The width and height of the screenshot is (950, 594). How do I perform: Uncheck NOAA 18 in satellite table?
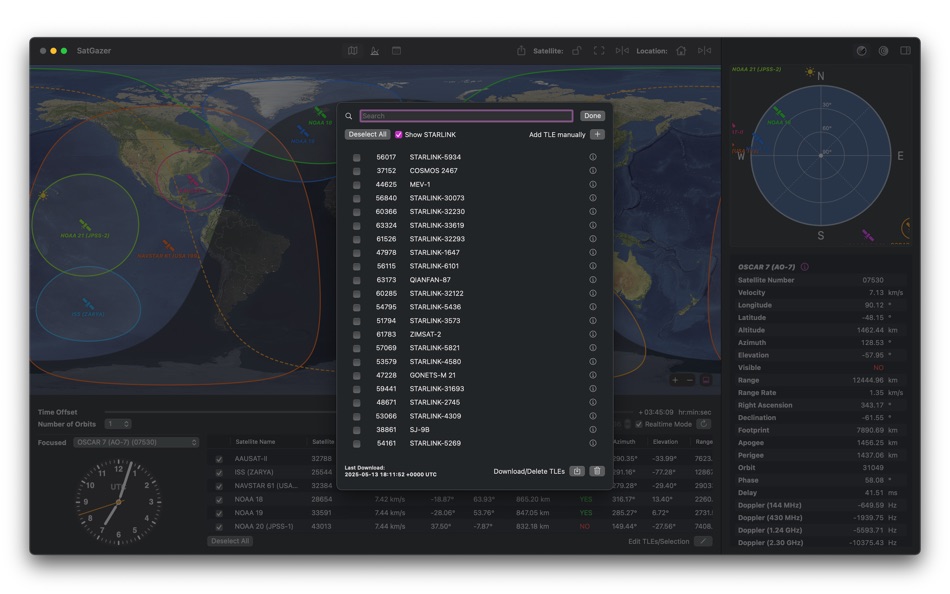click(x=219, y=499)
